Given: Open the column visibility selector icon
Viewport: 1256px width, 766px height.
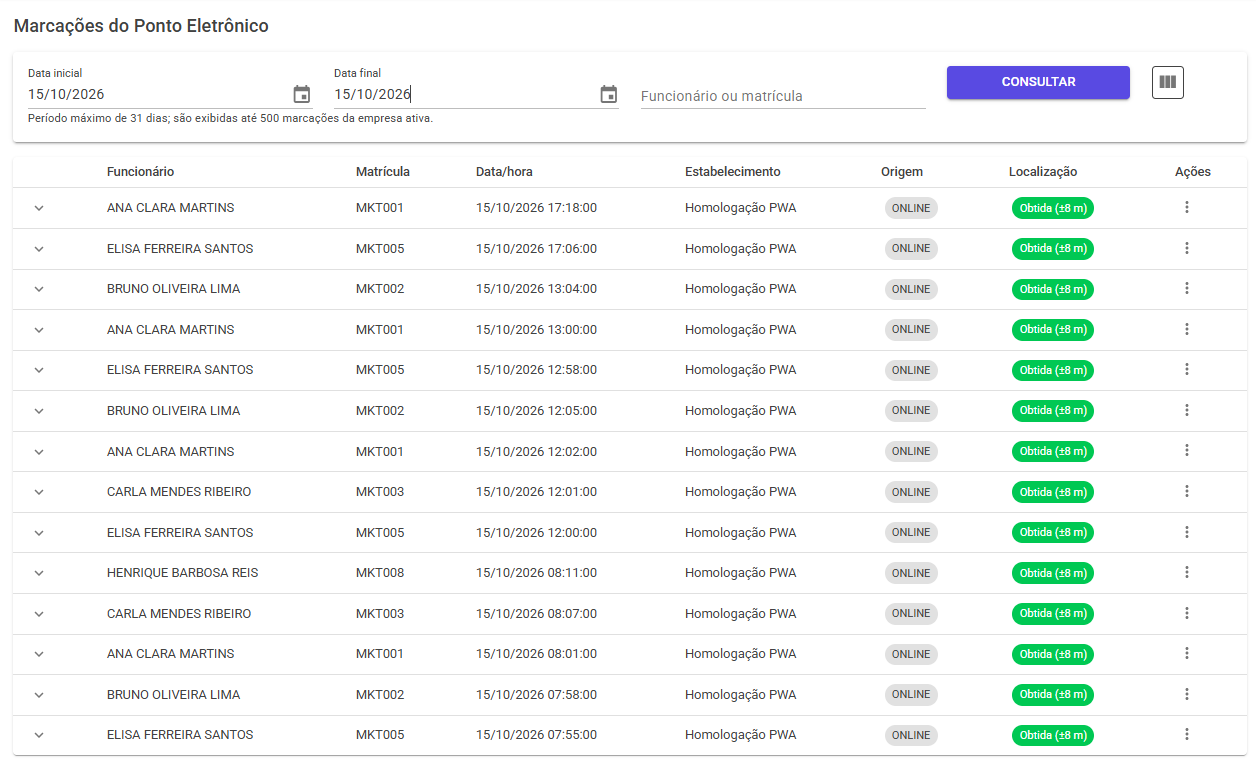Looking at the screenshot, I should pos(1168,82).
